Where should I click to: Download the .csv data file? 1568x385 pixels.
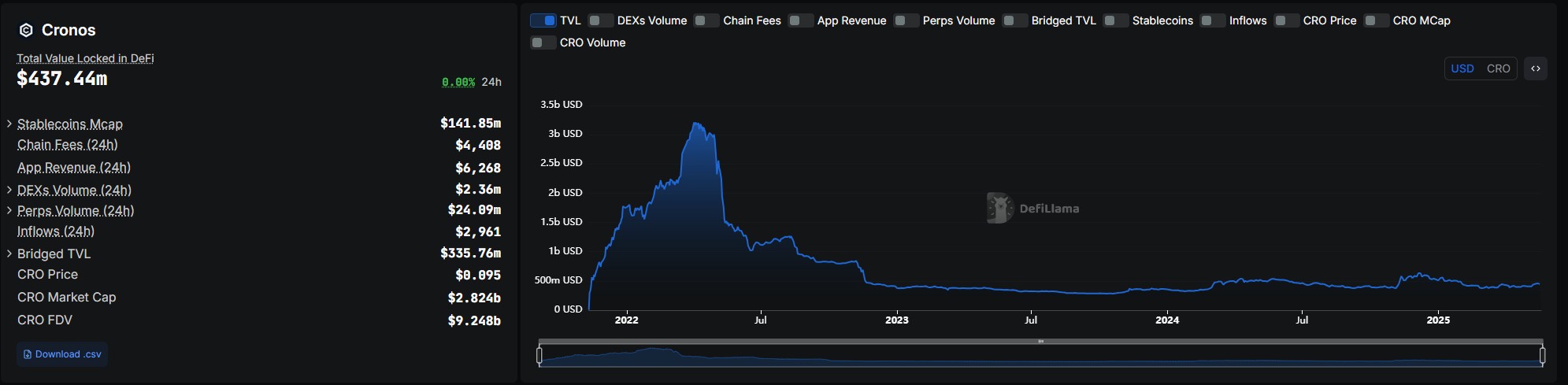tap(62, 354)
